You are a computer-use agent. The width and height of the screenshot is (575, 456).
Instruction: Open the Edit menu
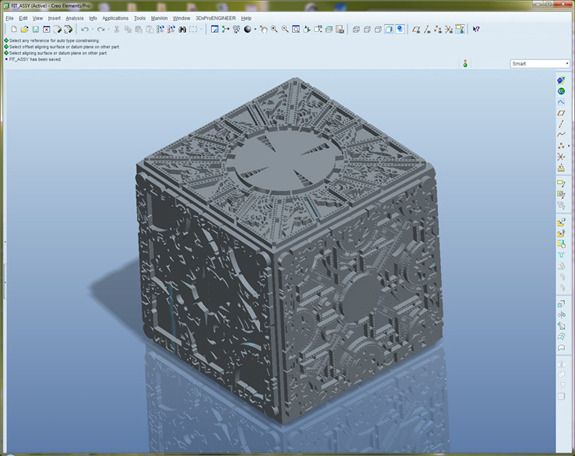click(x=23, y=18)
